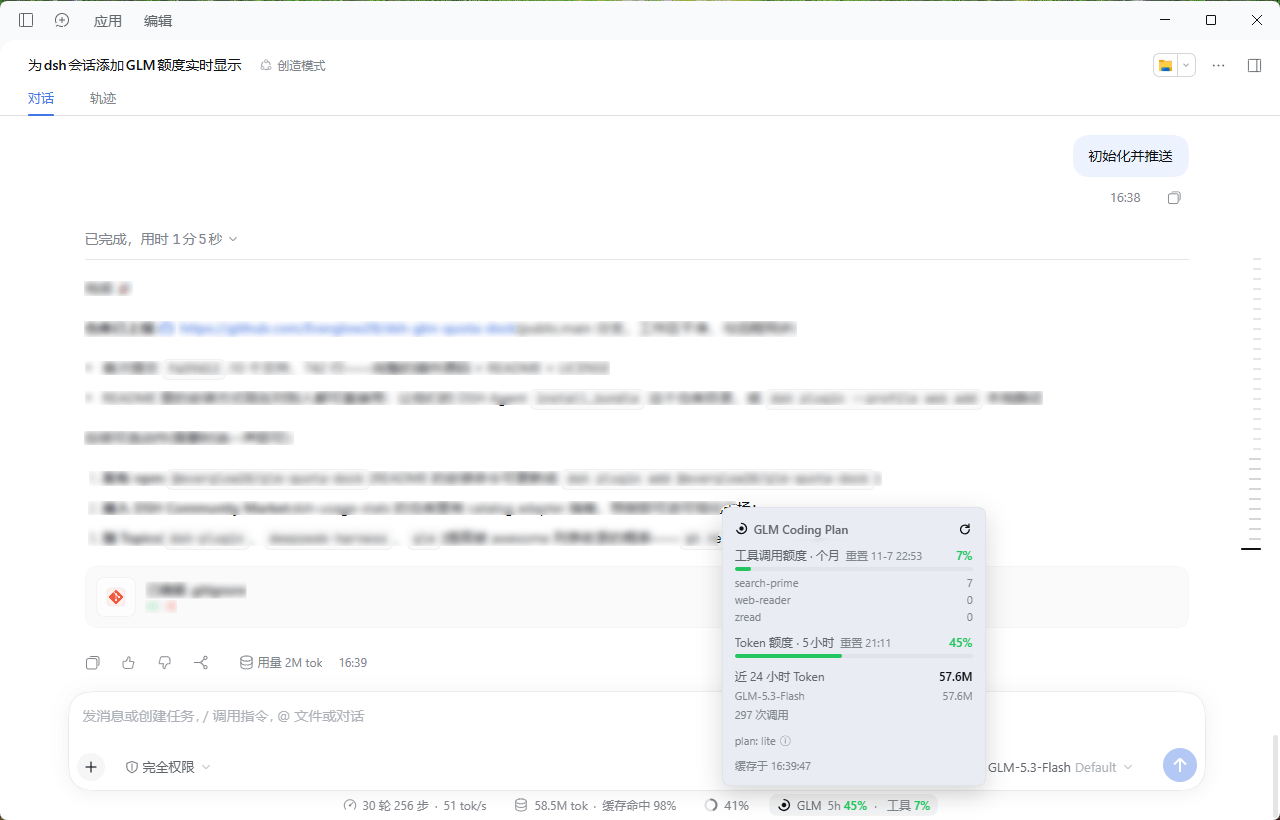The image size is (1280, 820).
Task: Click the 工具调用额度 progress bar
Action: click(853, 569)
